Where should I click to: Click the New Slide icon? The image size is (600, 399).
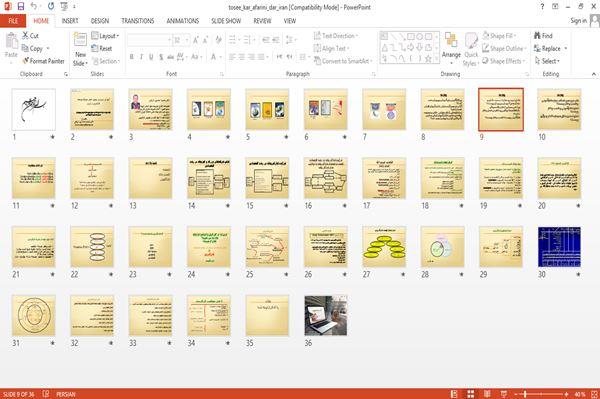point(80,40)
